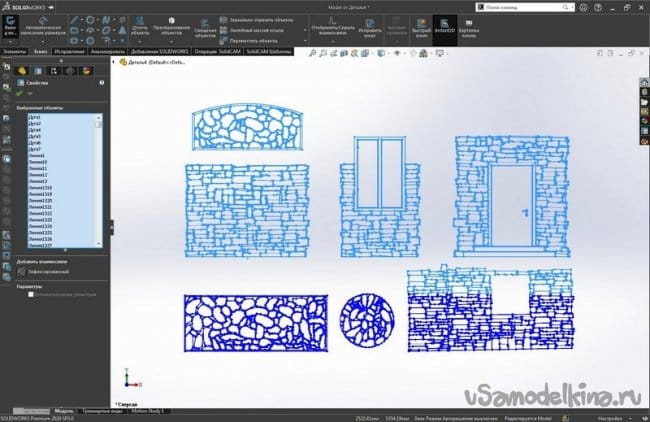Expand the Деталь4 feature tree node
The image size is (650, 422).
(121, 61)
